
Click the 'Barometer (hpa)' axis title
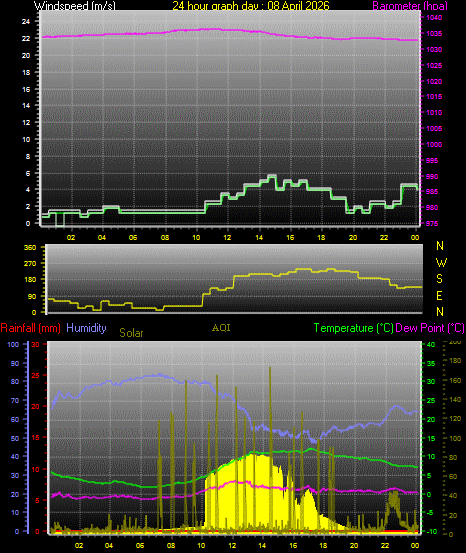(x=410, y=6)
